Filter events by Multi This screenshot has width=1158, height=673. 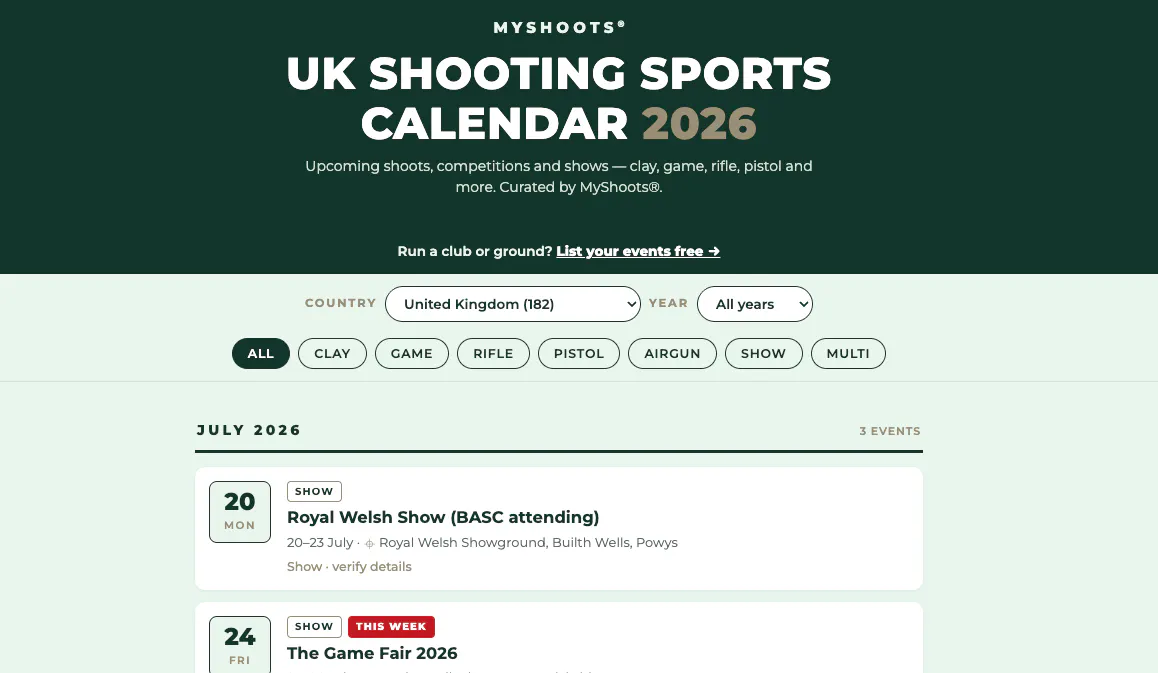point(848,353)
